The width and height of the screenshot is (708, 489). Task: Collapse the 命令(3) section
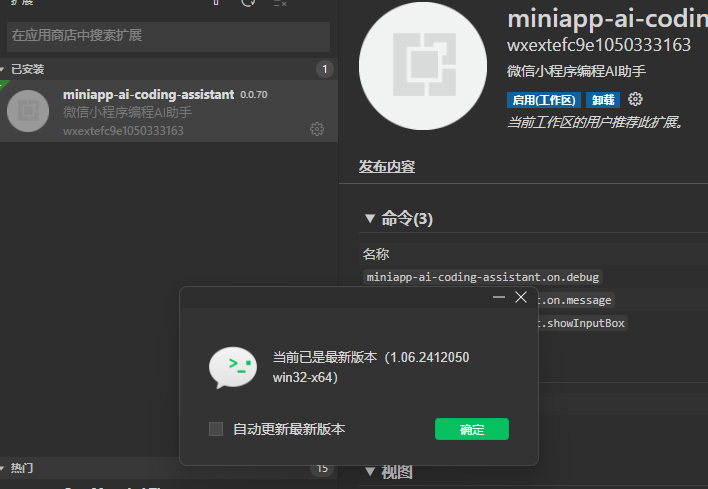click(399, 219)
